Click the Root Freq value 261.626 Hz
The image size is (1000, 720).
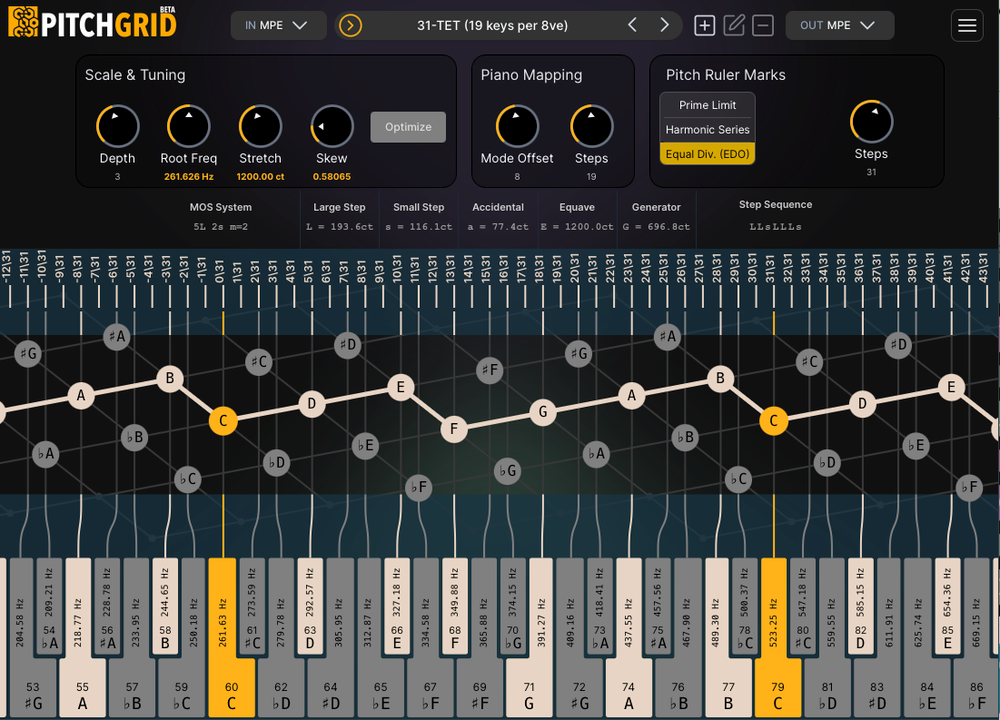[x=188, y=176]
